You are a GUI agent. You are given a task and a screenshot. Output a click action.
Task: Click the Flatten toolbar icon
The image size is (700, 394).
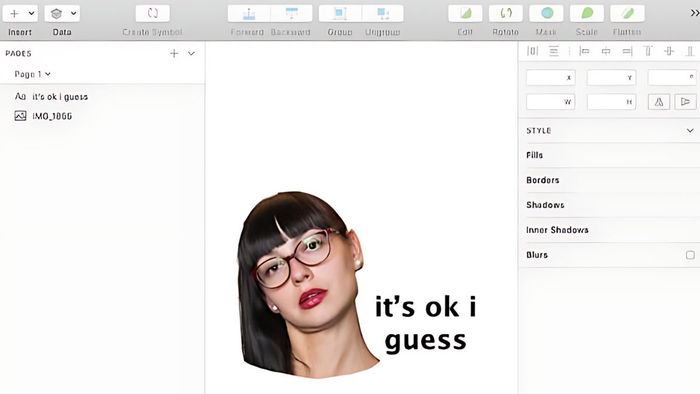click(627, 13)
